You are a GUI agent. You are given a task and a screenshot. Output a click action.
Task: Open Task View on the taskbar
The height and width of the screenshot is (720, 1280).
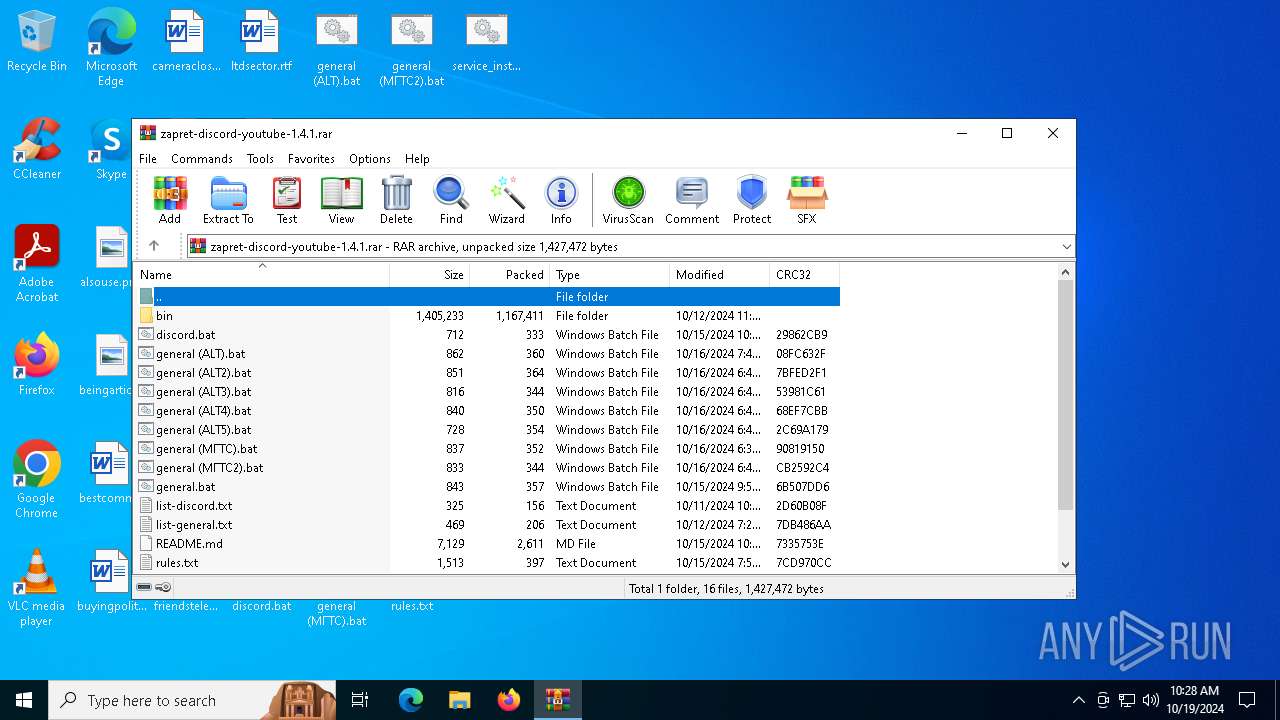[x=360, y=700]
